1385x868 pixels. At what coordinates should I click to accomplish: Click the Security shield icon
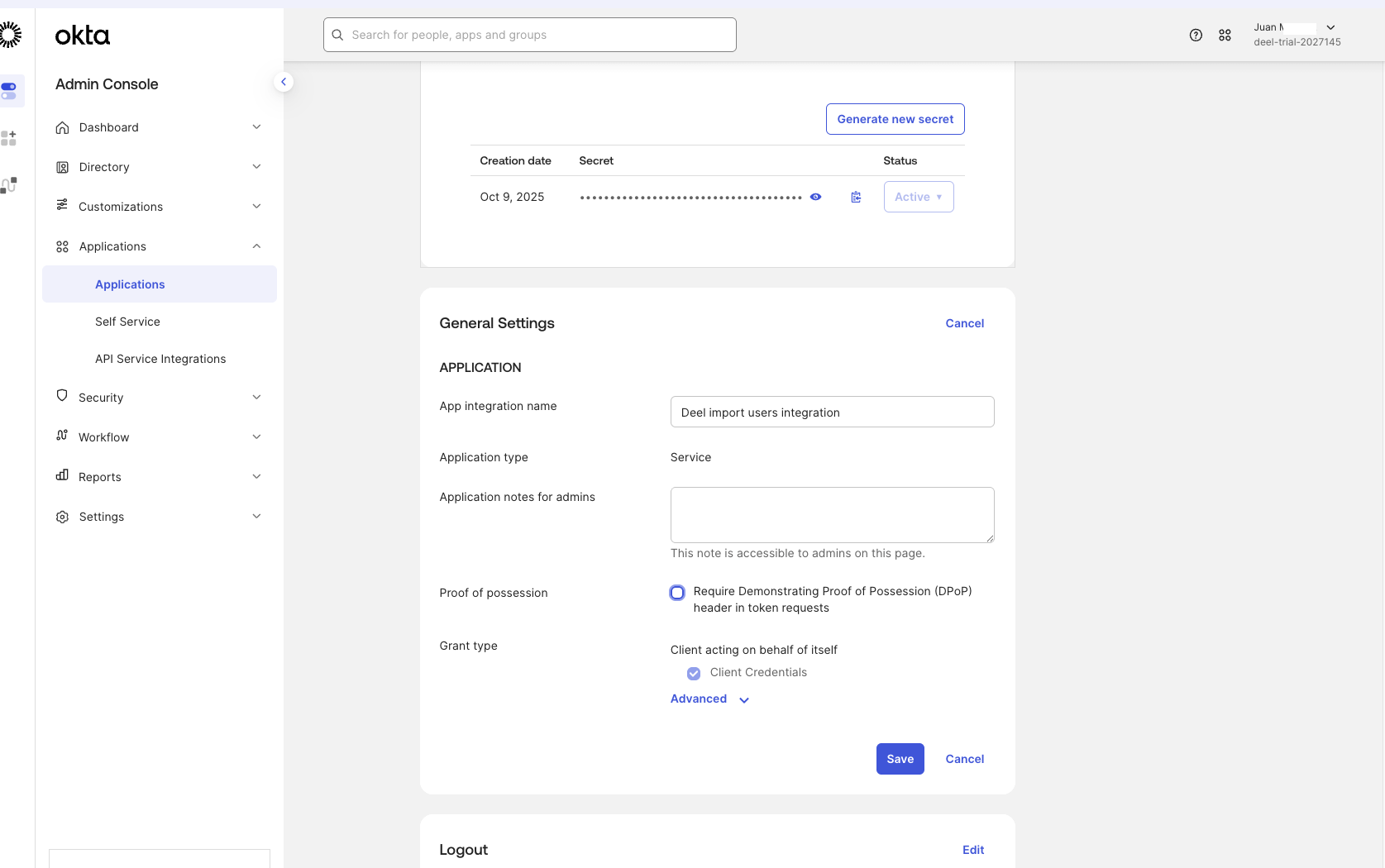coord(62,396)
